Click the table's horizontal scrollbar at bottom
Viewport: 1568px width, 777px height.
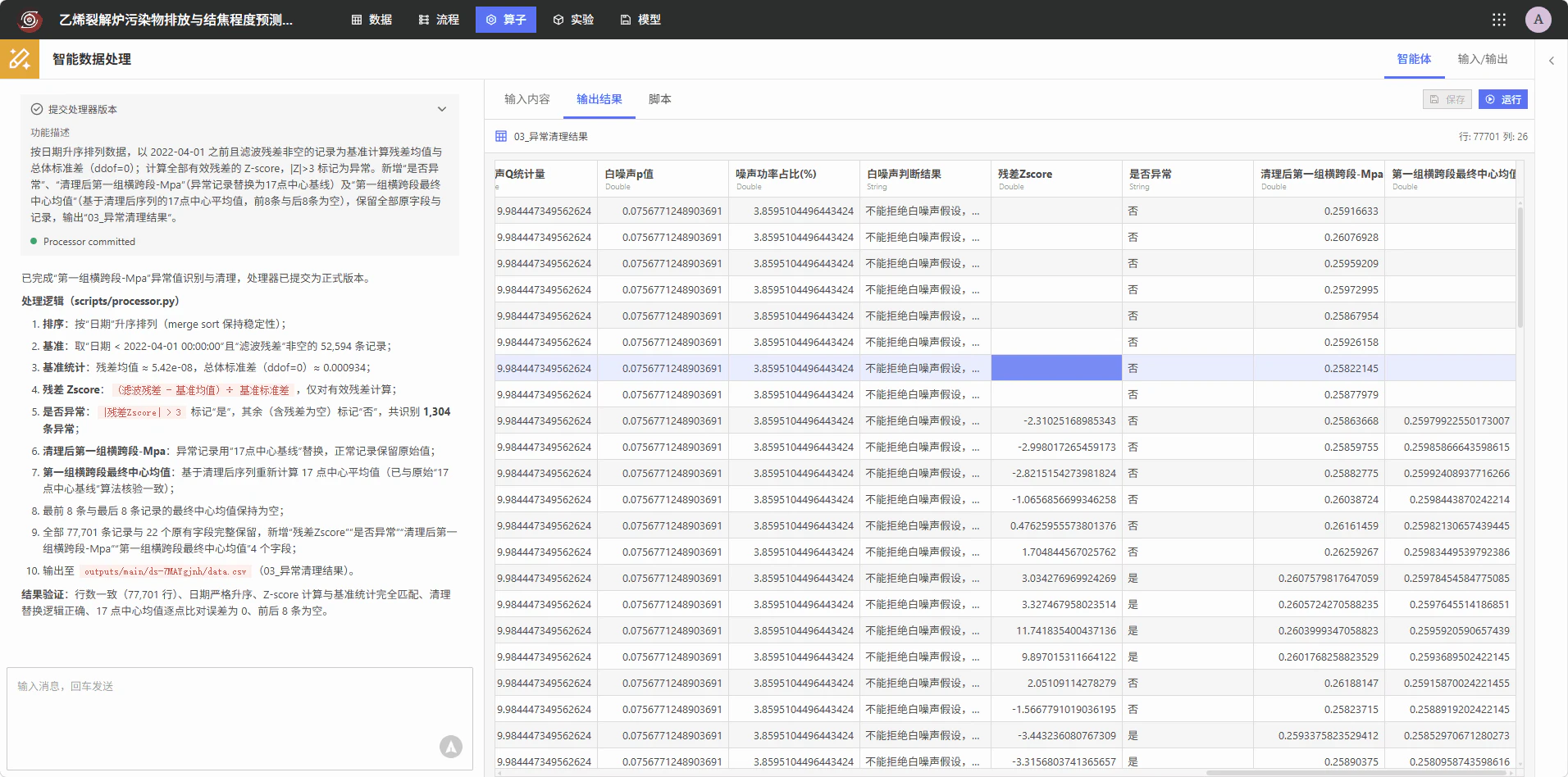[x=1357, y=772]
